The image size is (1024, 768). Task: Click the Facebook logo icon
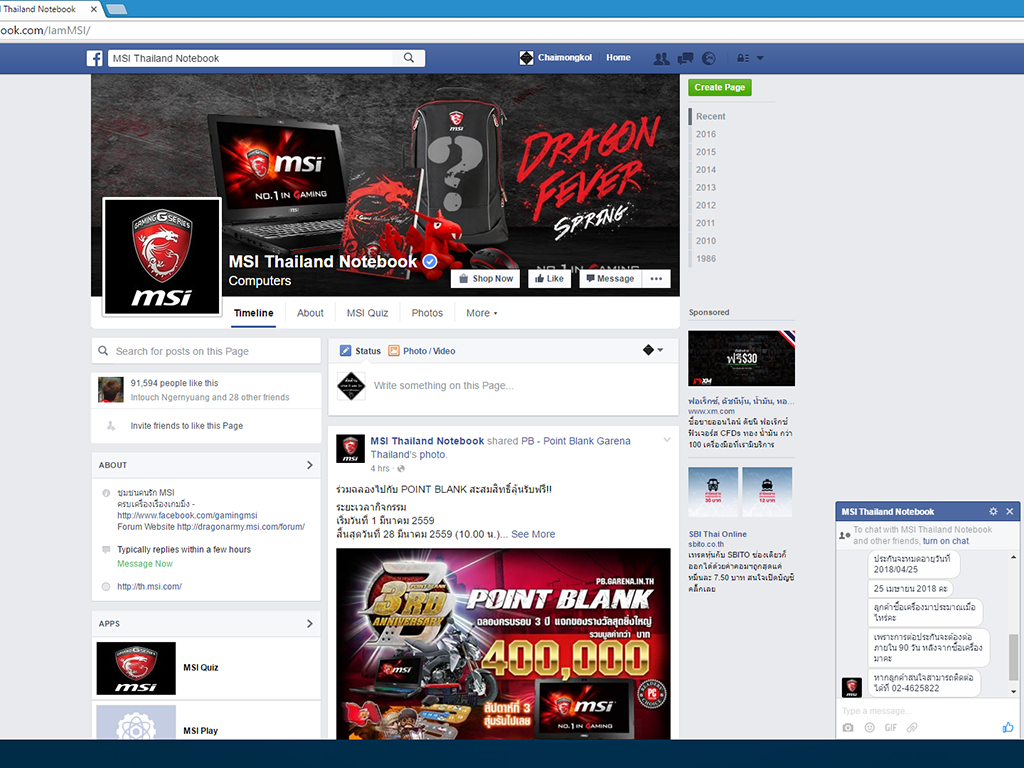pyautogui.click(x=95, y=58)
